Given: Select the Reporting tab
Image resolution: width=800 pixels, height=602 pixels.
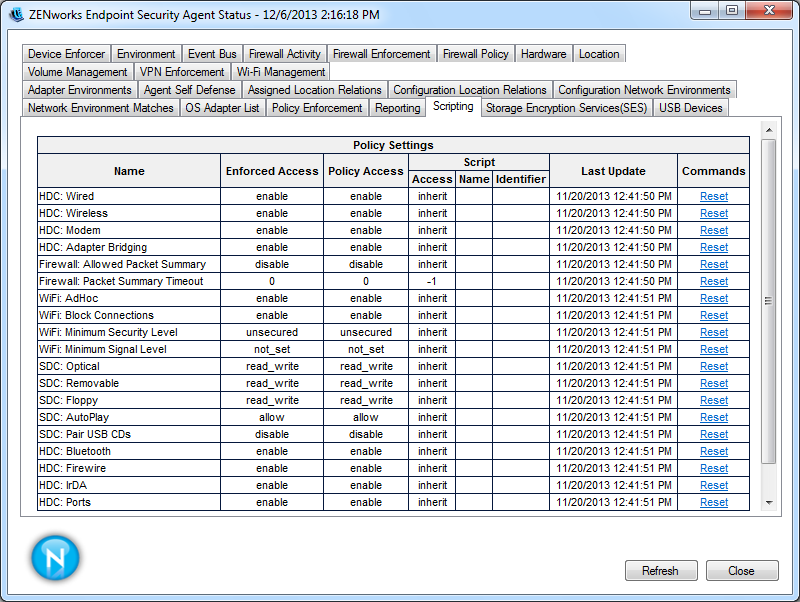Looking at the screenshot, I should point(397,108).
